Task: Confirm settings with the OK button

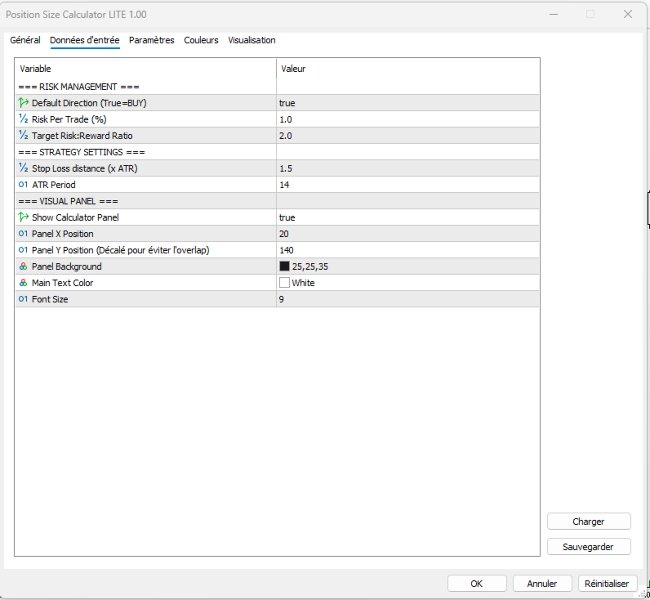Action: click(x=477, y=583)
